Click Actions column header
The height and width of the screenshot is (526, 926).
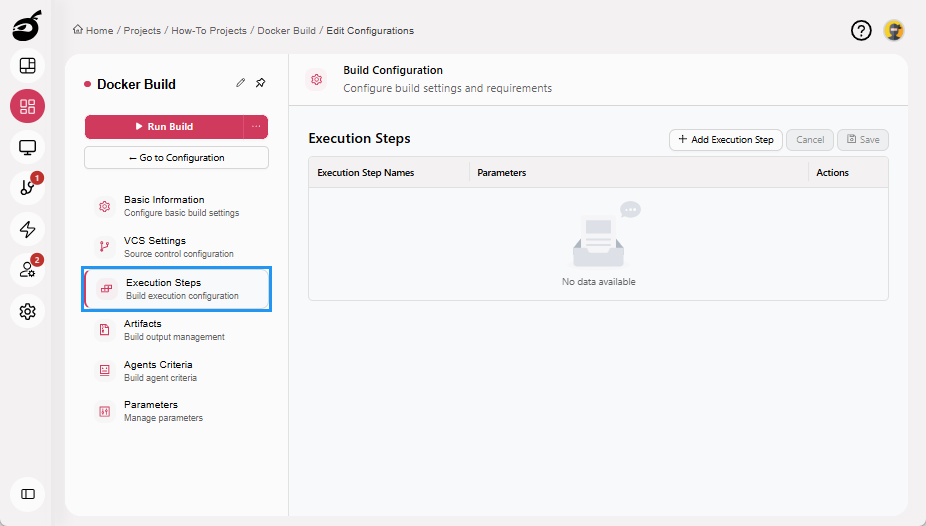click(832, 173)
